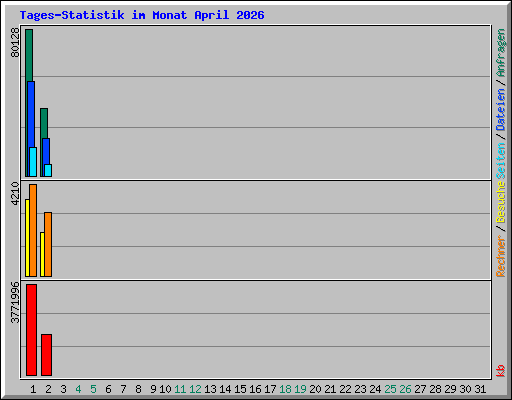Click the 'Anfragen' legend label

point(500,53)
